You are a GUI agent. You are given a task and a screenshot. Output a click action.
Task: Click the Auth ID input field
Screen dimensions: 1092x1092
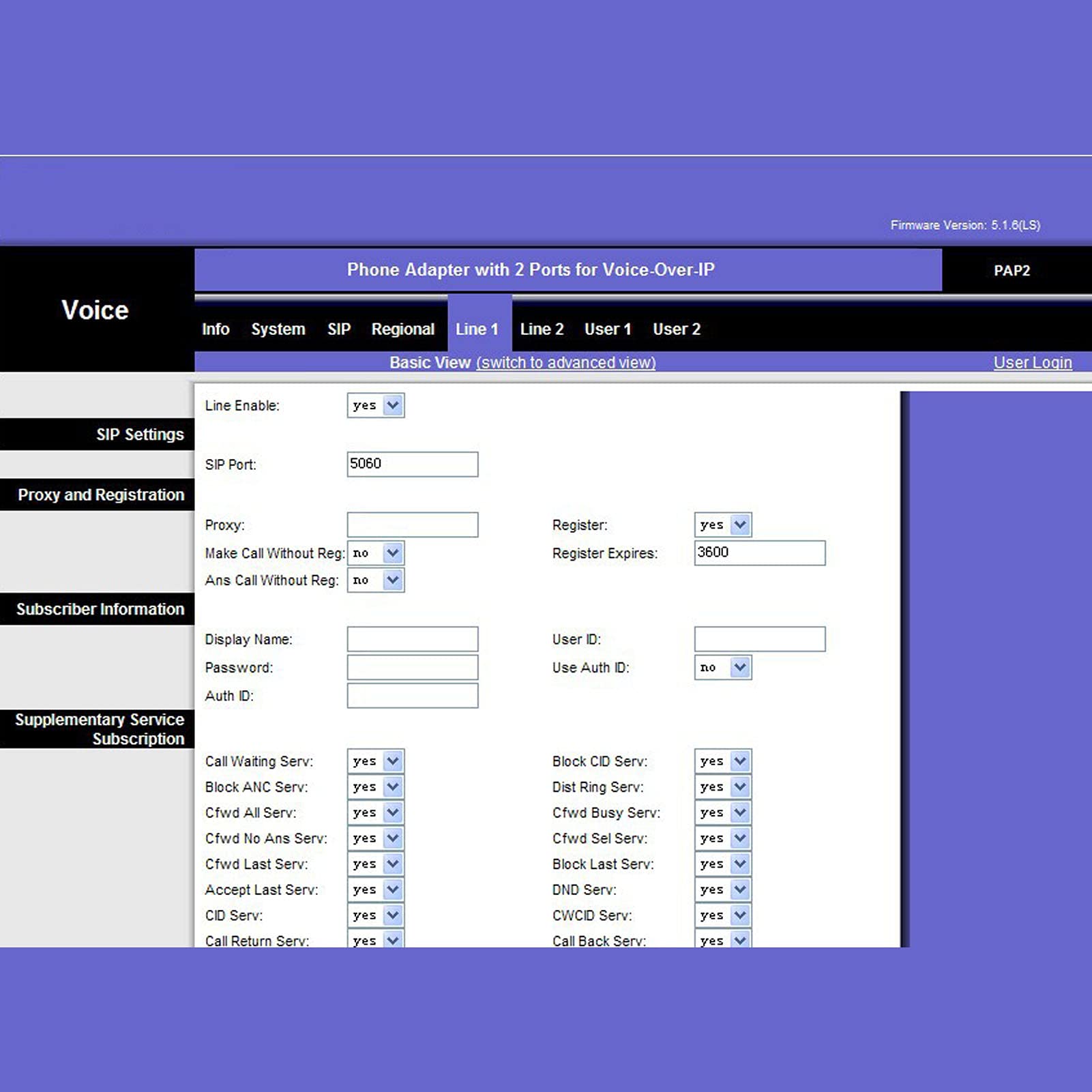coord(413,696)
